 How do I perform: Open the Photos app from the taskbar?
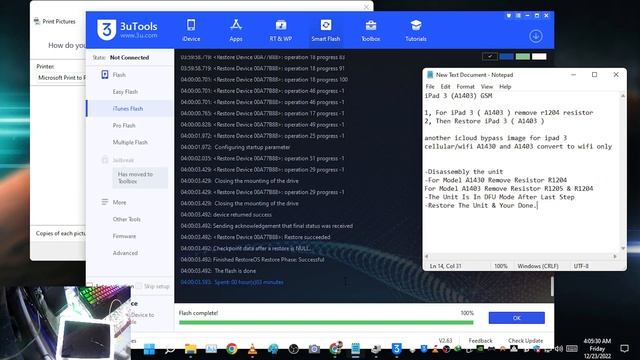(x=211, y=349)
